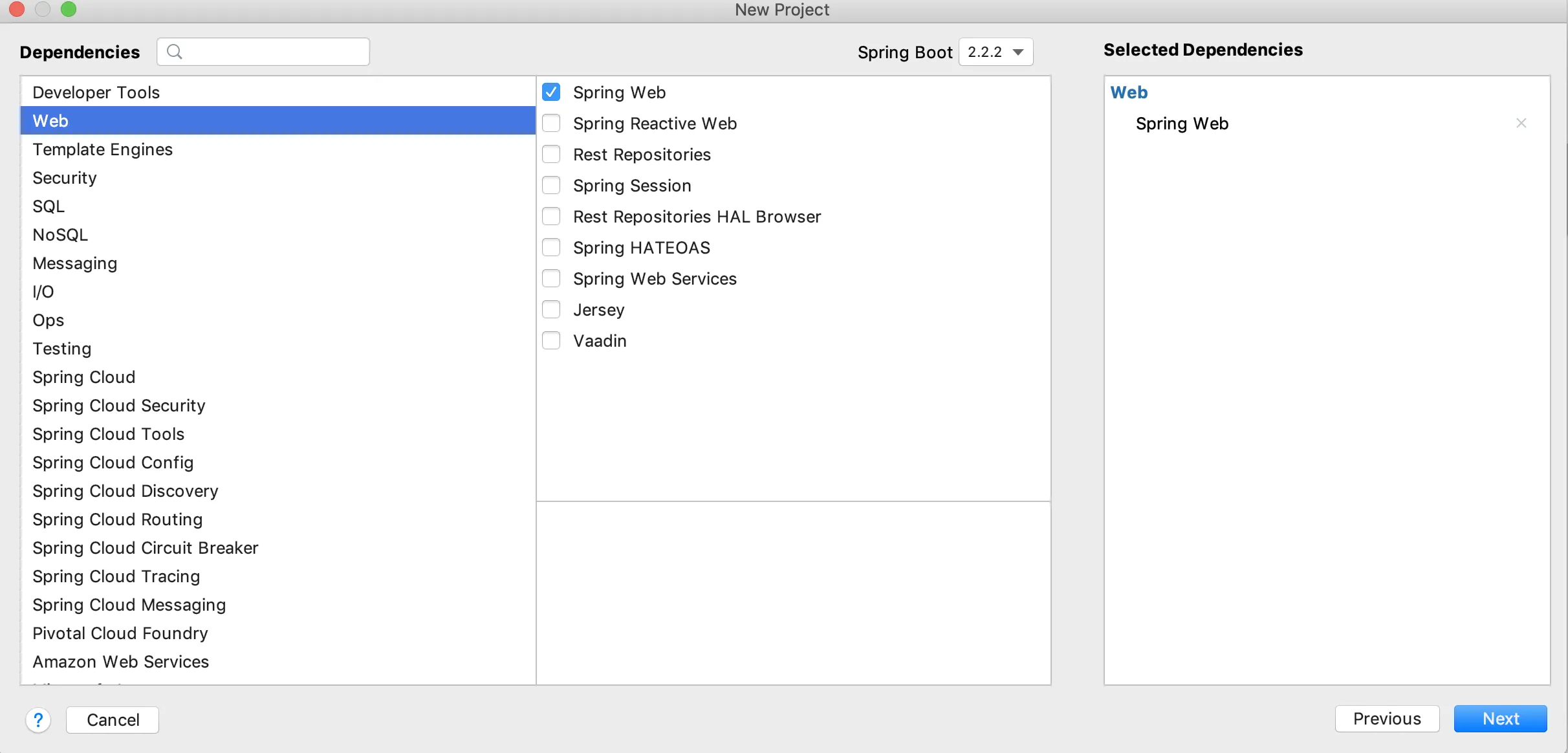1568x753 pixels.
Task: Choose Spring Cloud Config category
Action: tap(278, 463)
